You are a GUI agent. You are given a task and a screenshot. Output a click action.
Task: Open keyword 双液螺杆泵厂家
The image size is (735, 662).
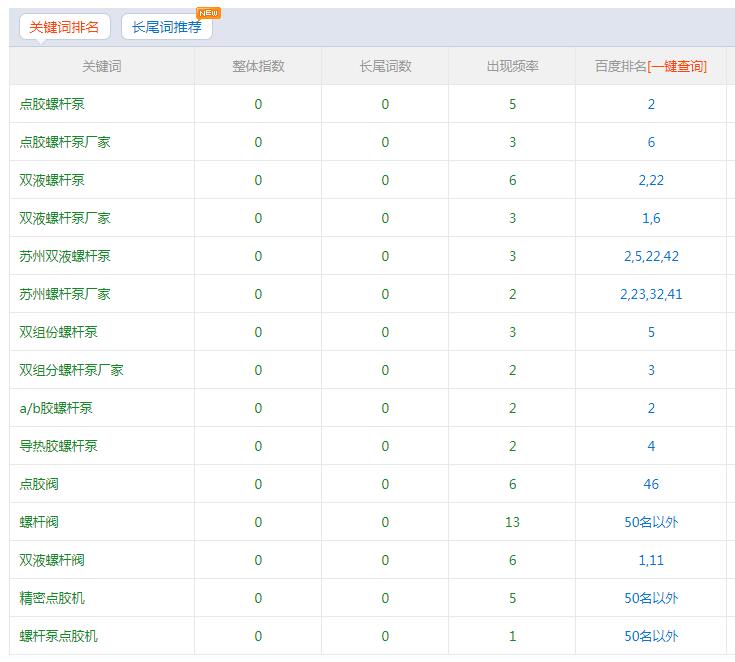(x=65, y=218)
